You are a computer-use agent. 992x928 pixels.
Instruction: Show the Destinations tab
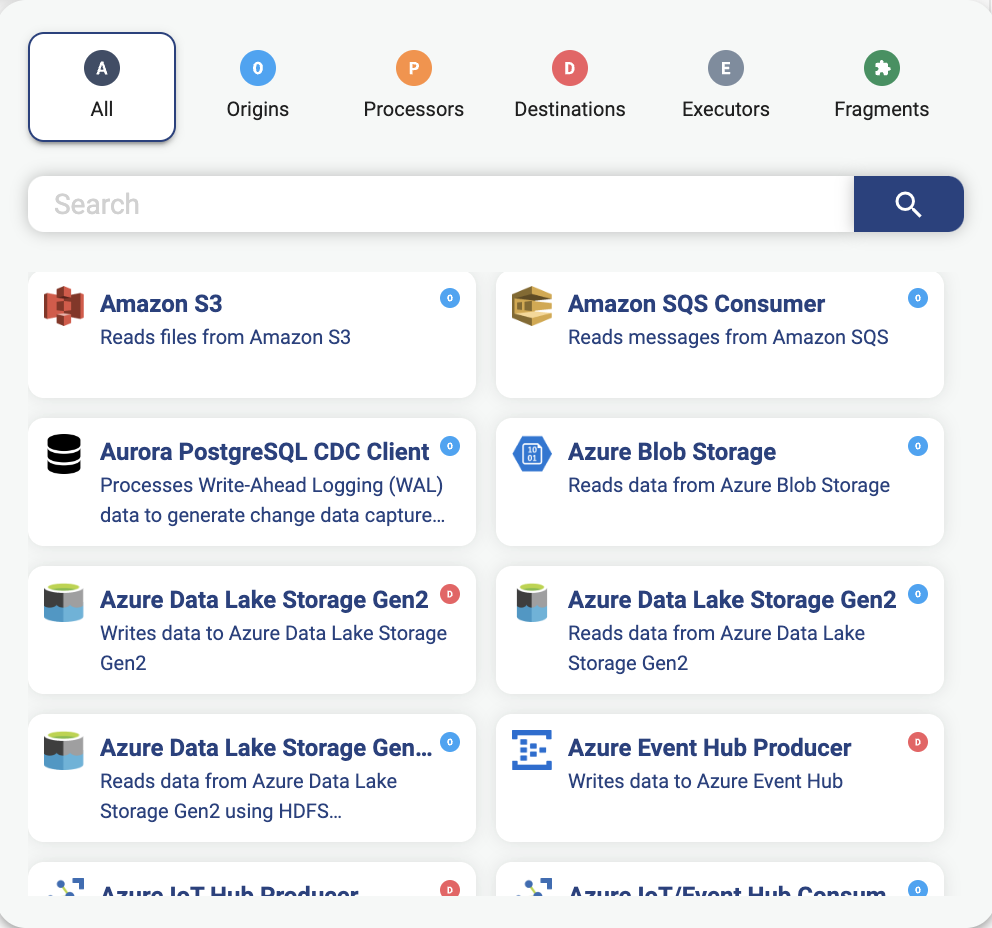coord(570,87)
